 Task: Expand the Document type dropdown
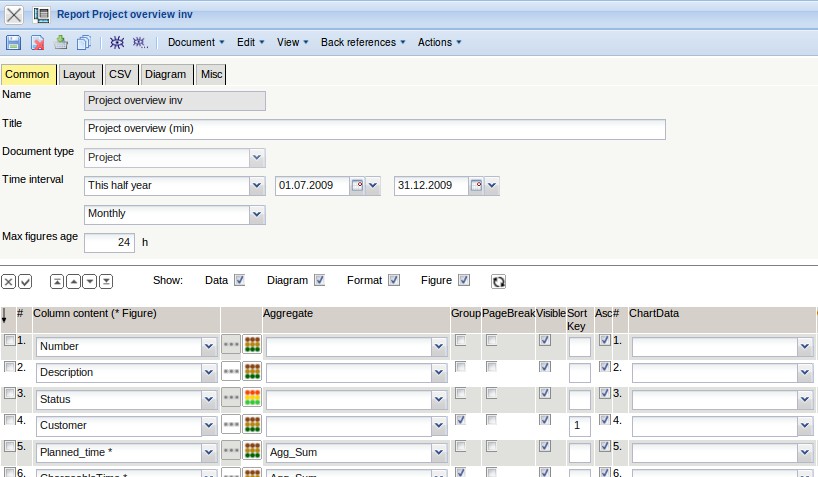pos(257,158)
